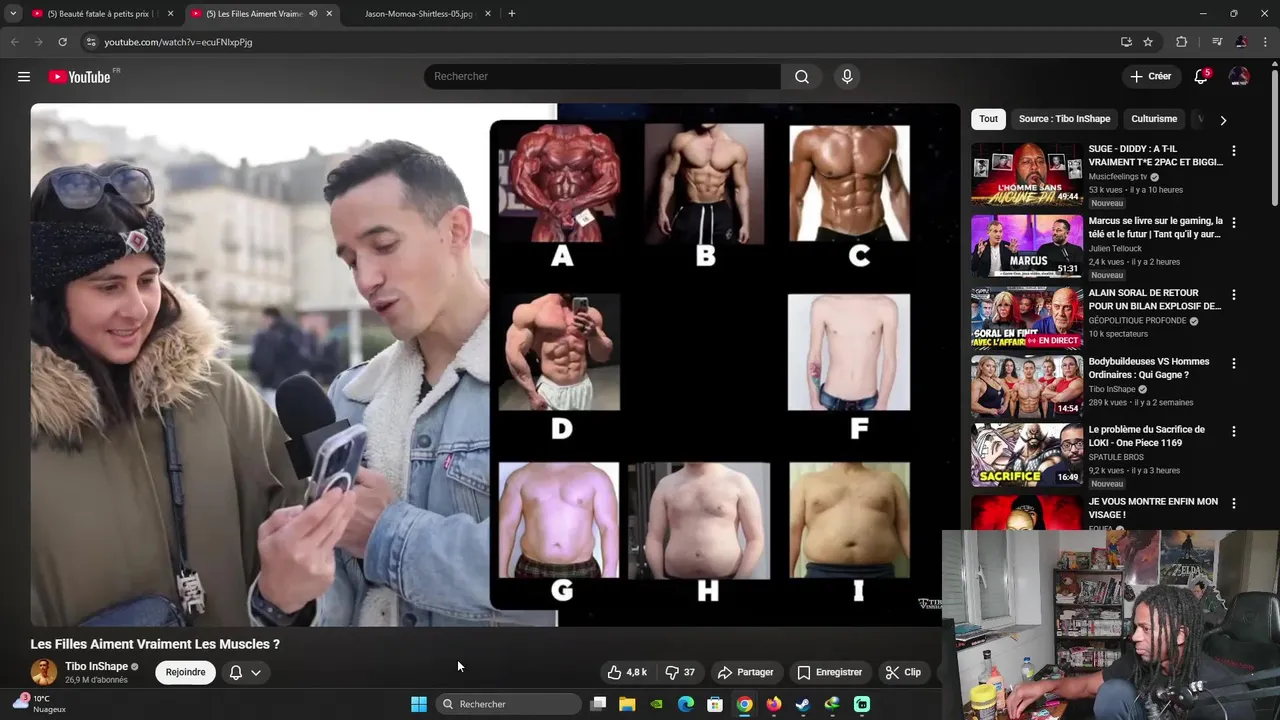Image resolution: width=1280 pixels, height=720 pixels.
Task: Open options for the LOKI One Piece video
Action: click(1233, 431)
